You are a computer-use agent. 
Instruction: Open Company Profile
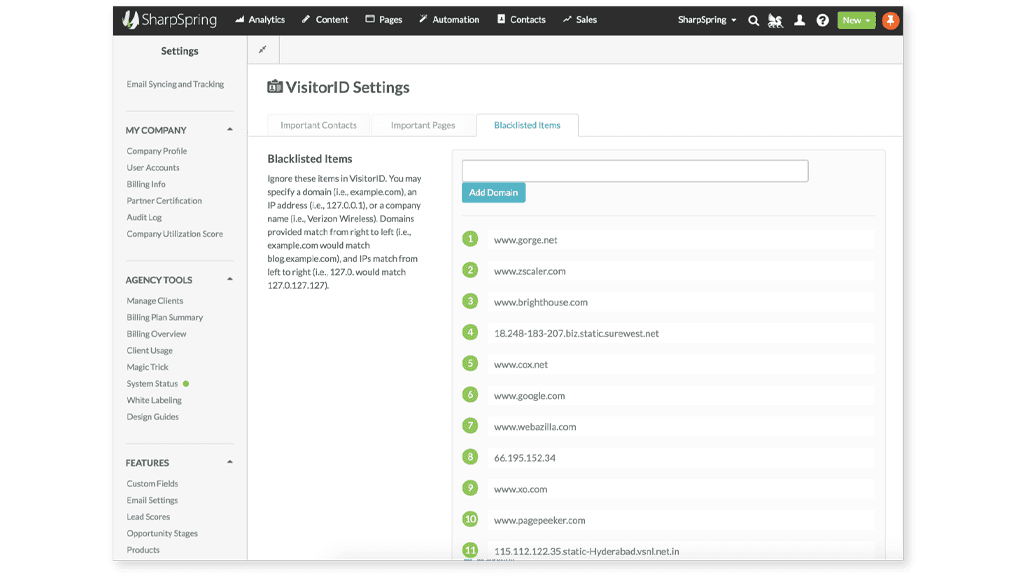click(157, 151)
